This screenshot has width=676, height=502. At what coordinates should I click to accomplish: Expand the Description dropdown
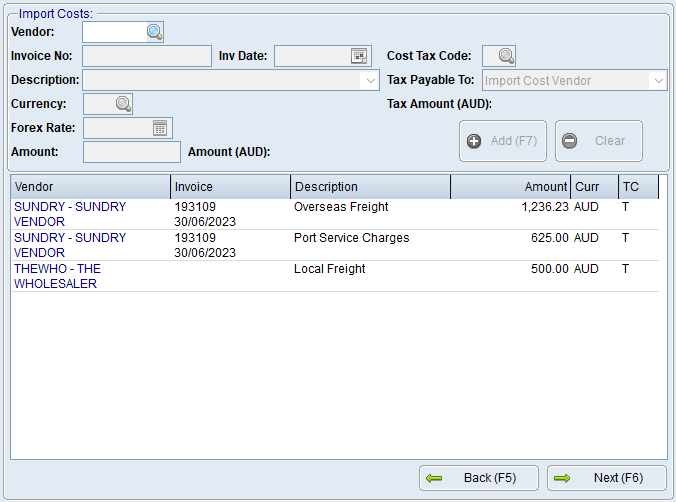point(369,80)
